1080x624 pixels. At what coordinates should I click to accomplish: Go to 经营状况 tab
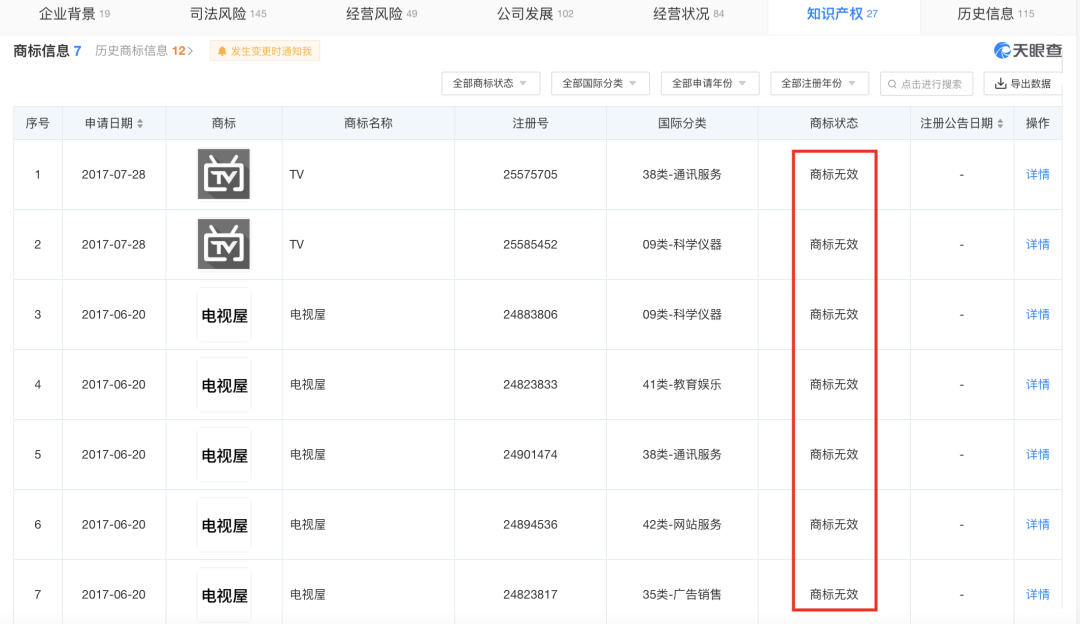(x=689, y=14)
